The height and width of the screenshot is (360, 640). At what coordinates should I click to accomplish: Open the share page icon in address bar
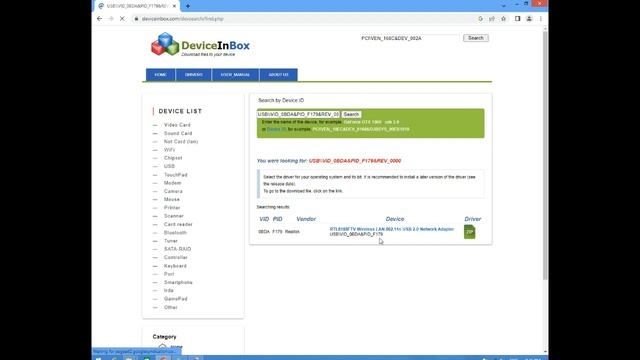pos(492,19)
